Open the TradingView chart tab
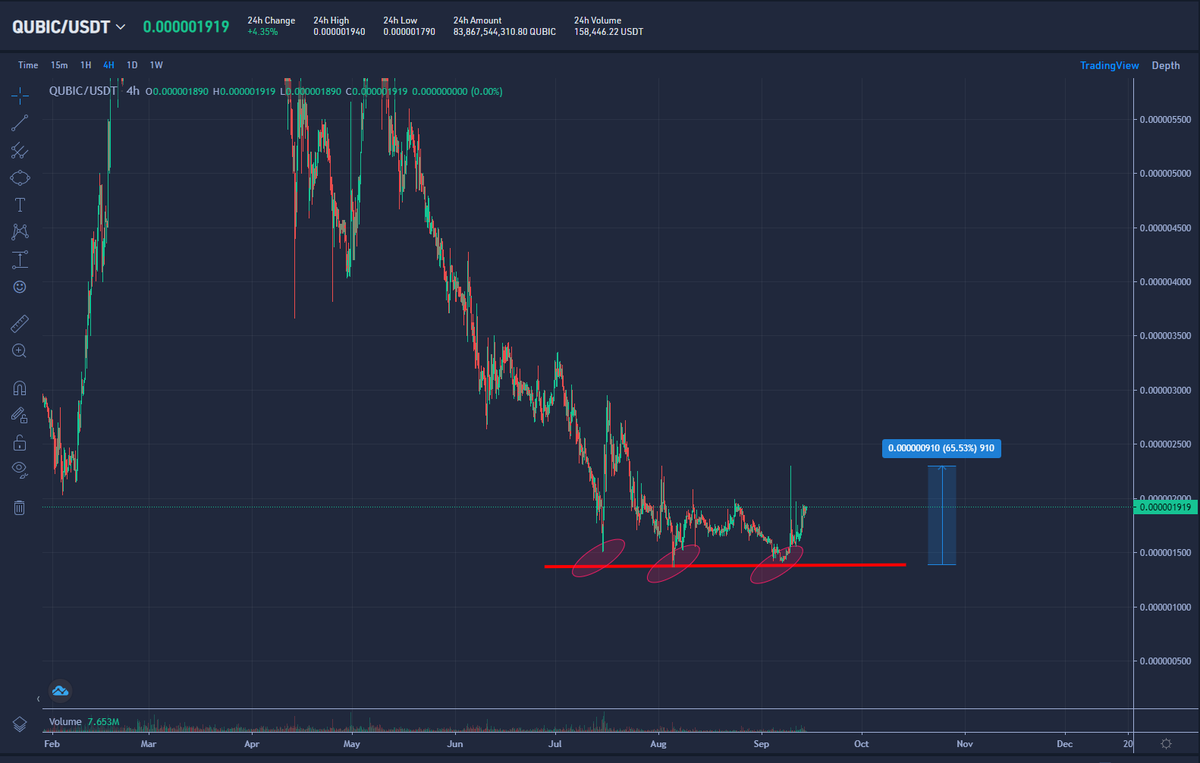This screenshot has width=1200, height=763. [x=1109, y=65]
